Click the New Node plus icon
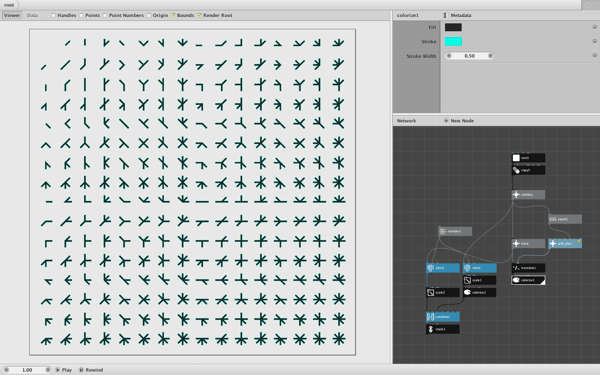 [446, 121]
